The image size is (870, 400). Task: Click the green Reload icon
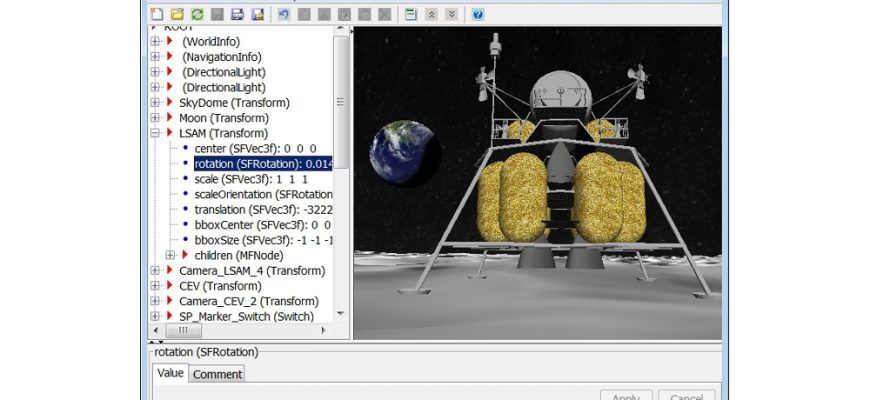(x=197, y=14)
